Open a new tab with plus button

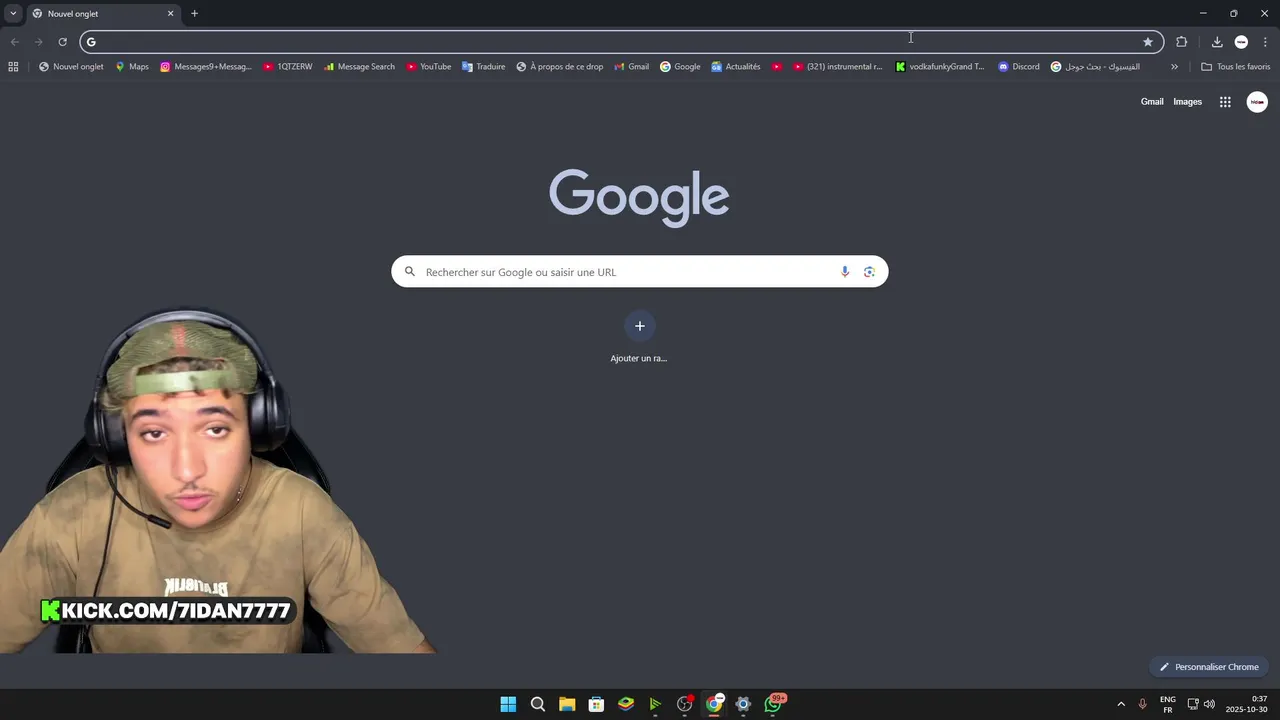tap(194, 14)
